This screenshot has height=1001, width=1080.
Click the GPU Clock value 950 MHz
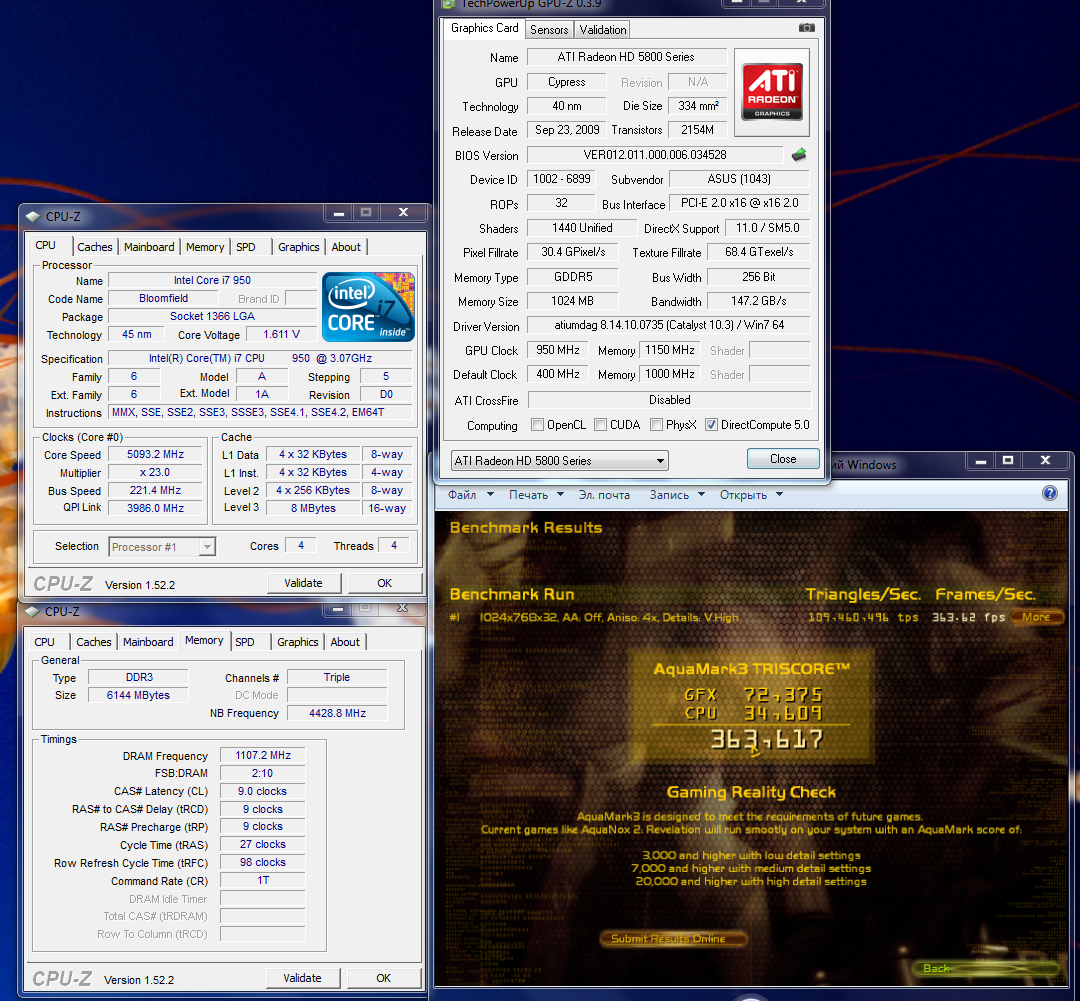pyautogui.click(x=558, y=350)
